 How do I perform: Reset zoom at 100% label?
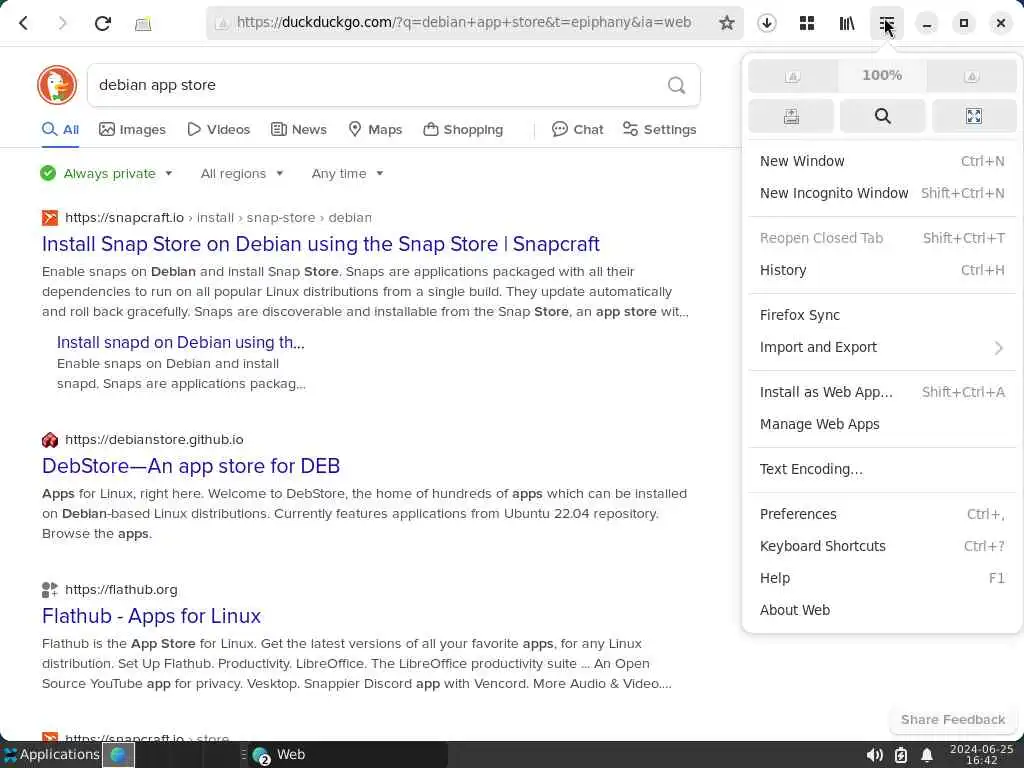tap(882, 76)
